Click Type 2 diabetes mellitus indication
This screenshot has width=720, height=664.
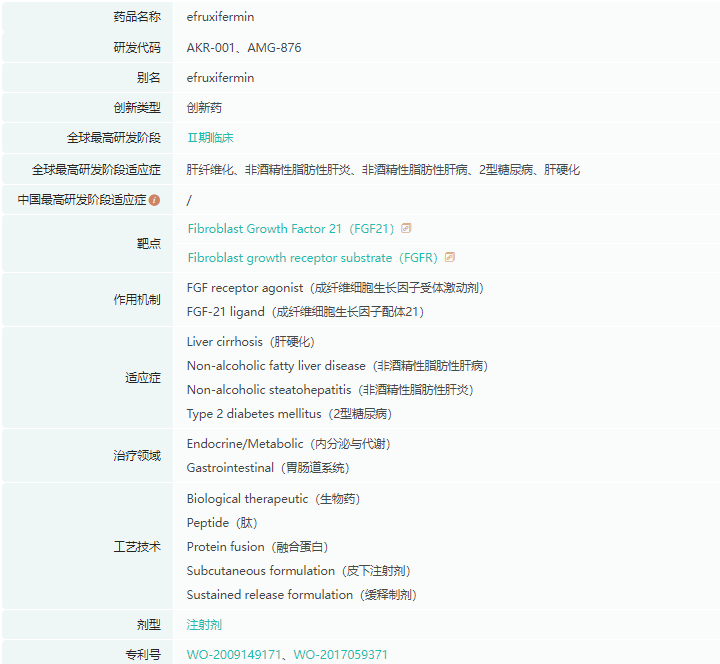pos(289,414)
